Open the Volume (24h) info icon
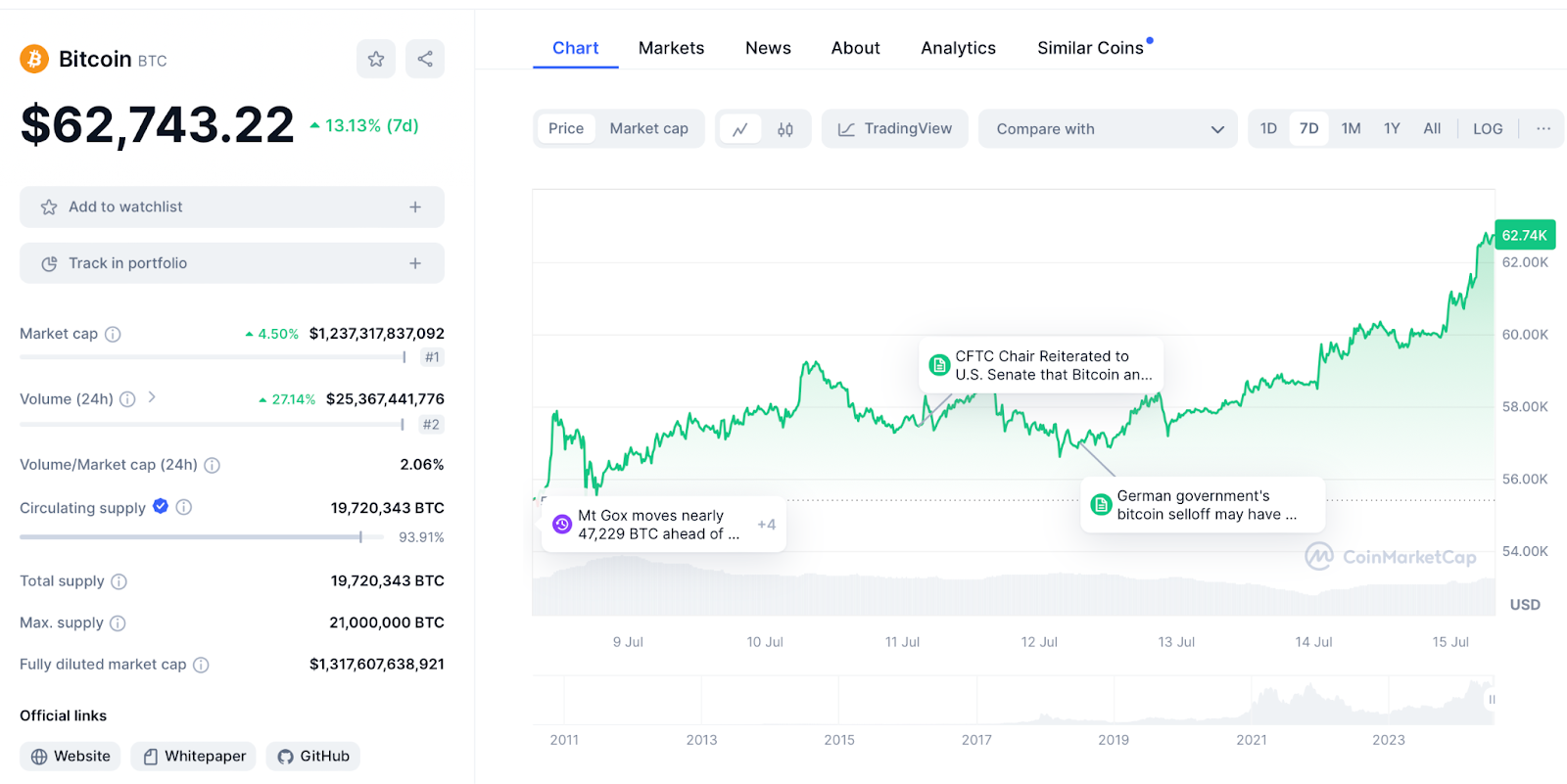Screen dimensions: 1567x784 point(127,399)
